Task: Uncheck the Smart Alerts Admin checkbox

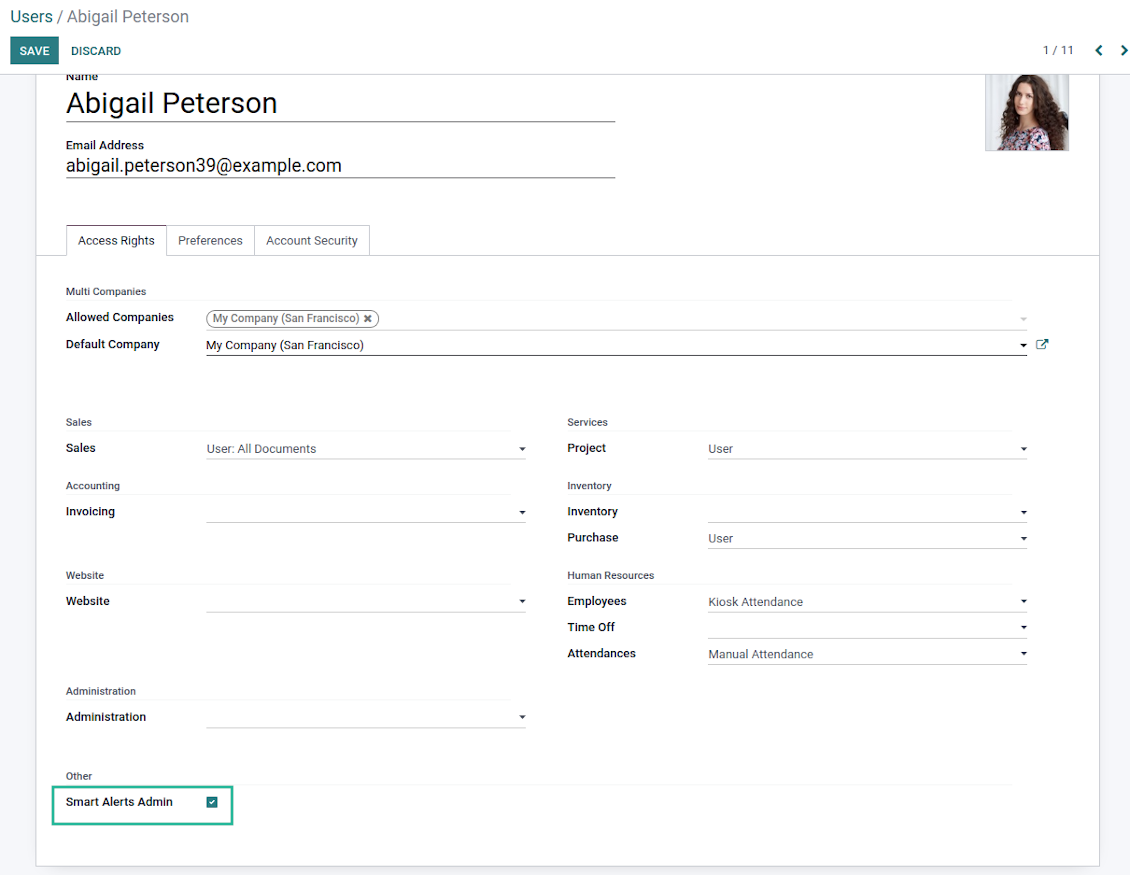Action: coord(212,802)
